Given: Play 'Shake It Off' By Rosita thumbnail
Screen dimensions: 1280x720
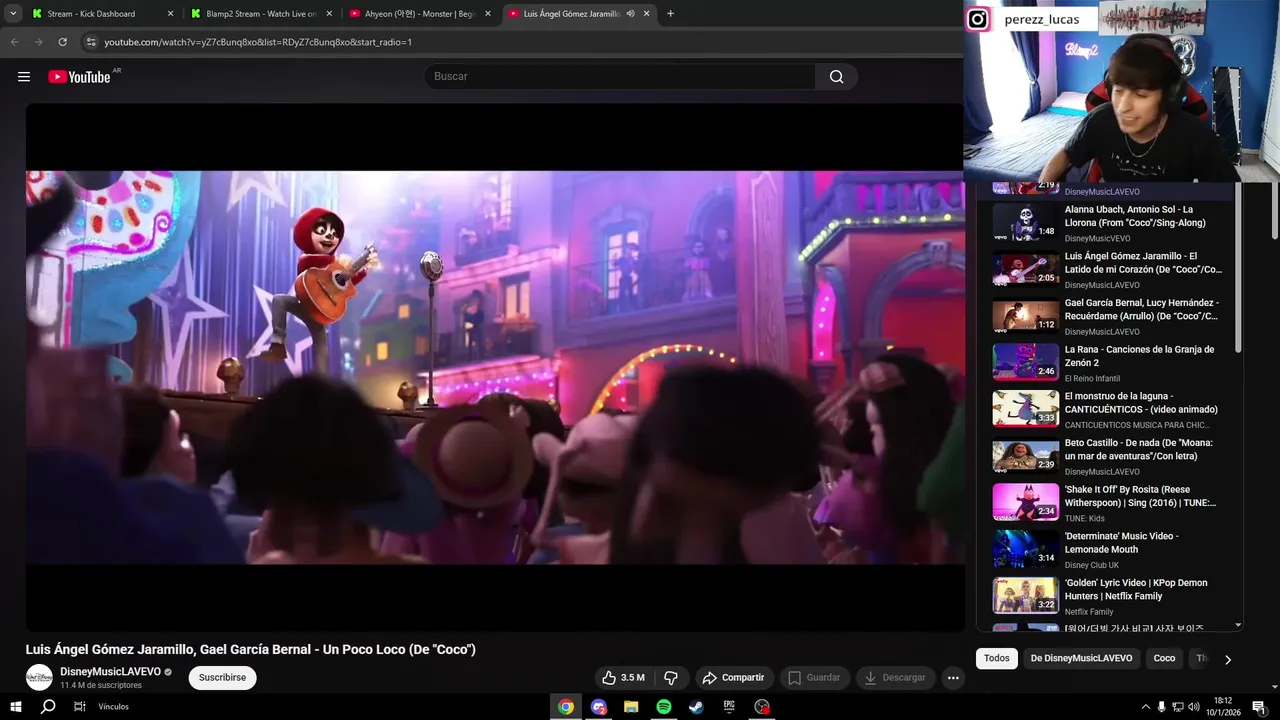Looking at the screenshot, I should (x=1025, y=503).
